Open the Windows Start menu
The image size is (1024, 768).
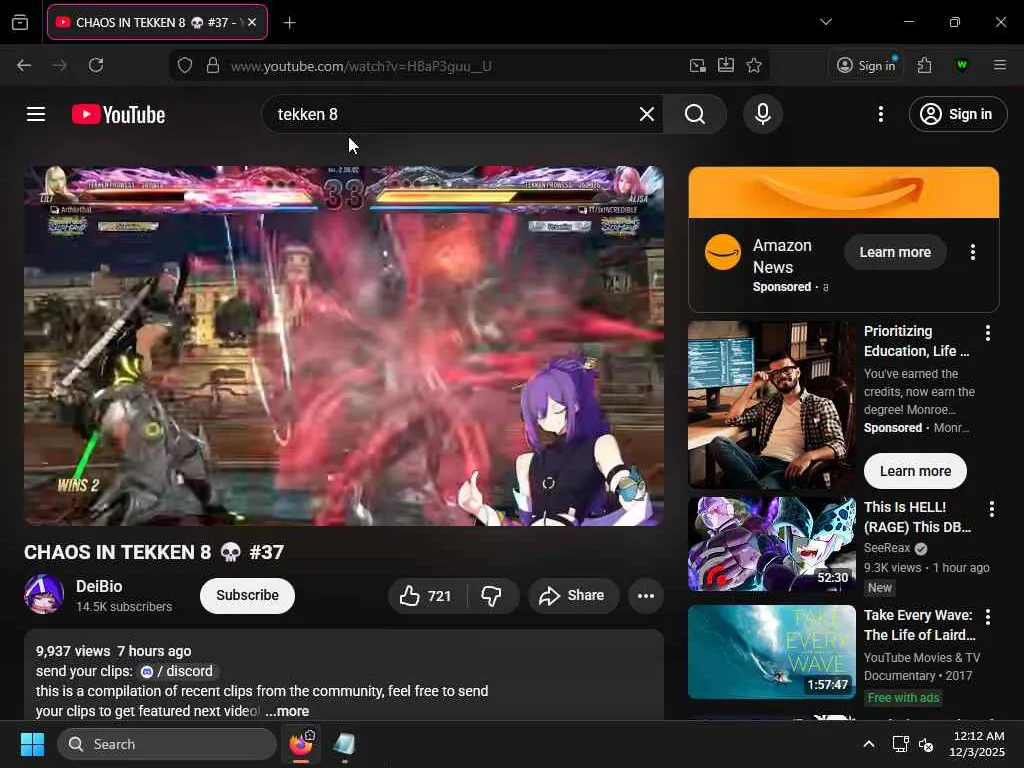pos(32,744)
